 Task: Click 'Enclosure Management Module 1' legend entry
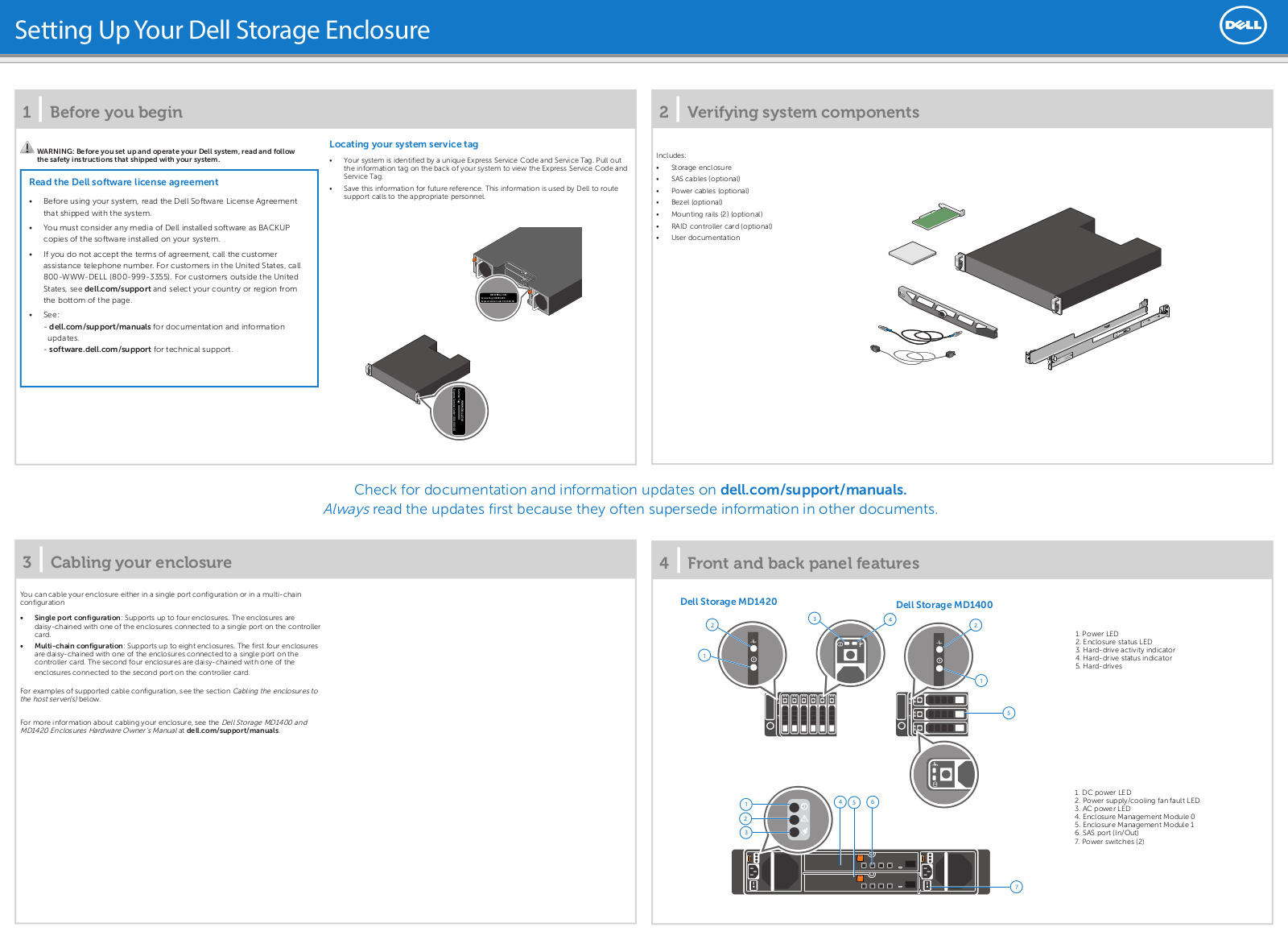click(x=1134, y=825)
